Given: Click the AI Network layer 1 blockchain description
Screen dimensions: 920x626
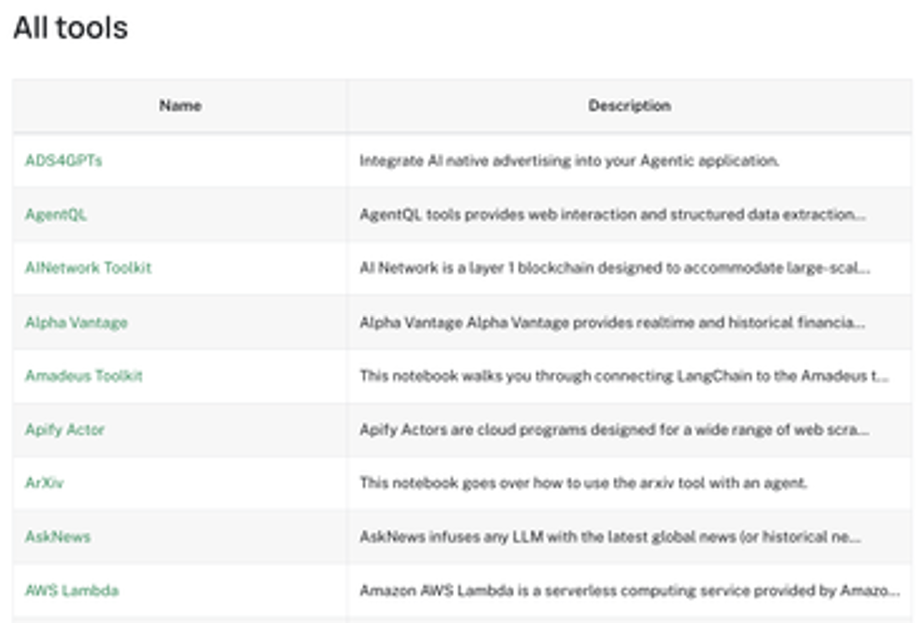Looking at the screenshot, I should 614,268.
